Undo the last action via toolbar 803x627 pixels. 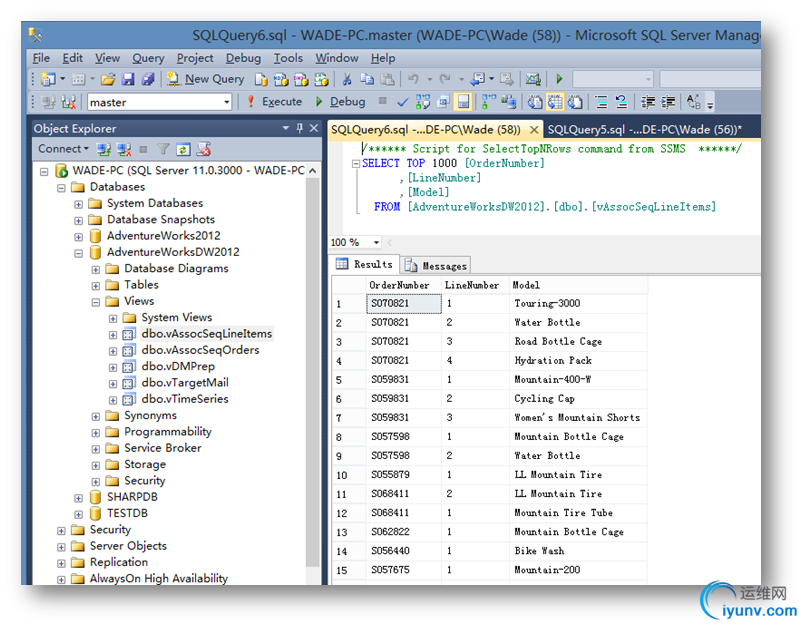414,79
